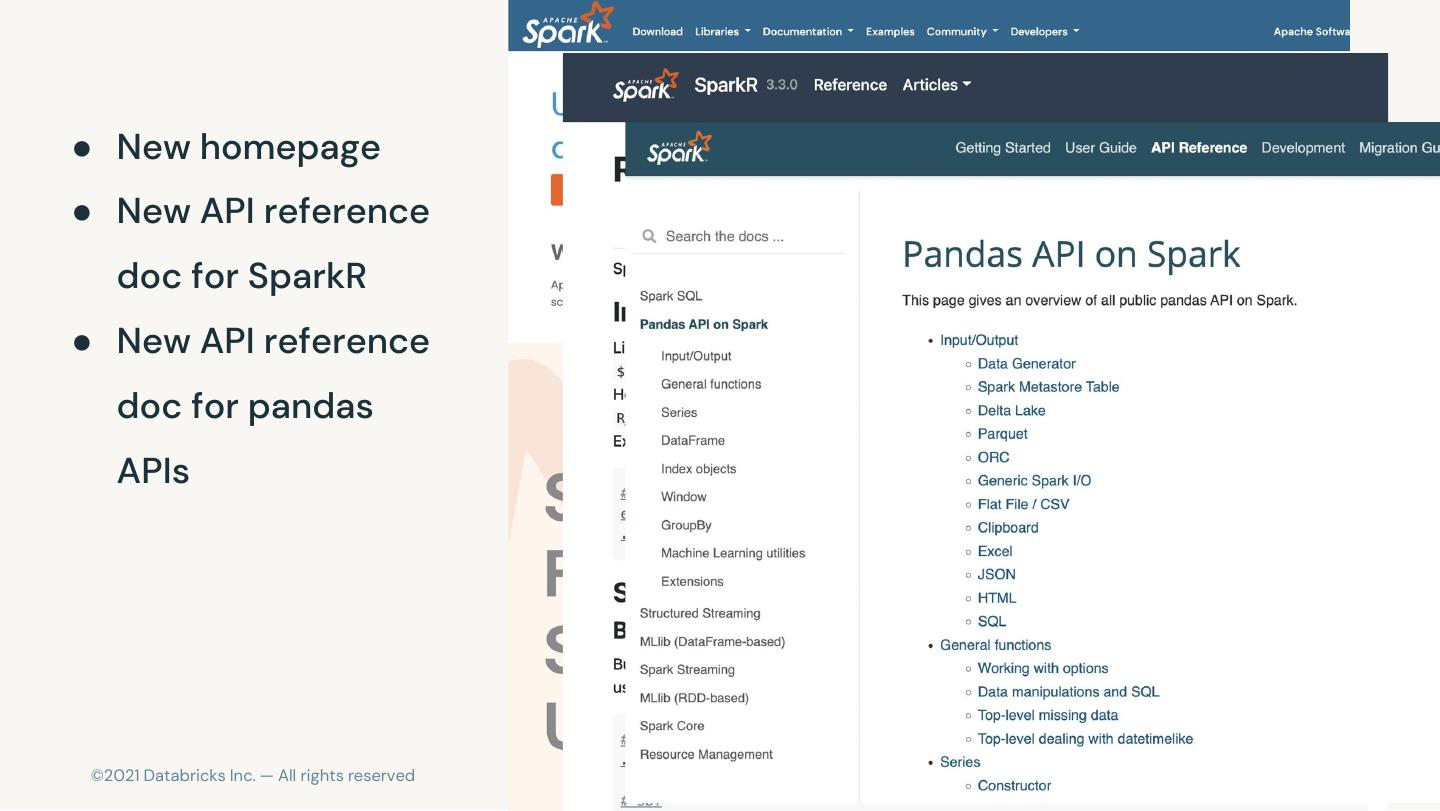
Task: Open Extensions in the sidebar
Action: click(x=692, y=581)
